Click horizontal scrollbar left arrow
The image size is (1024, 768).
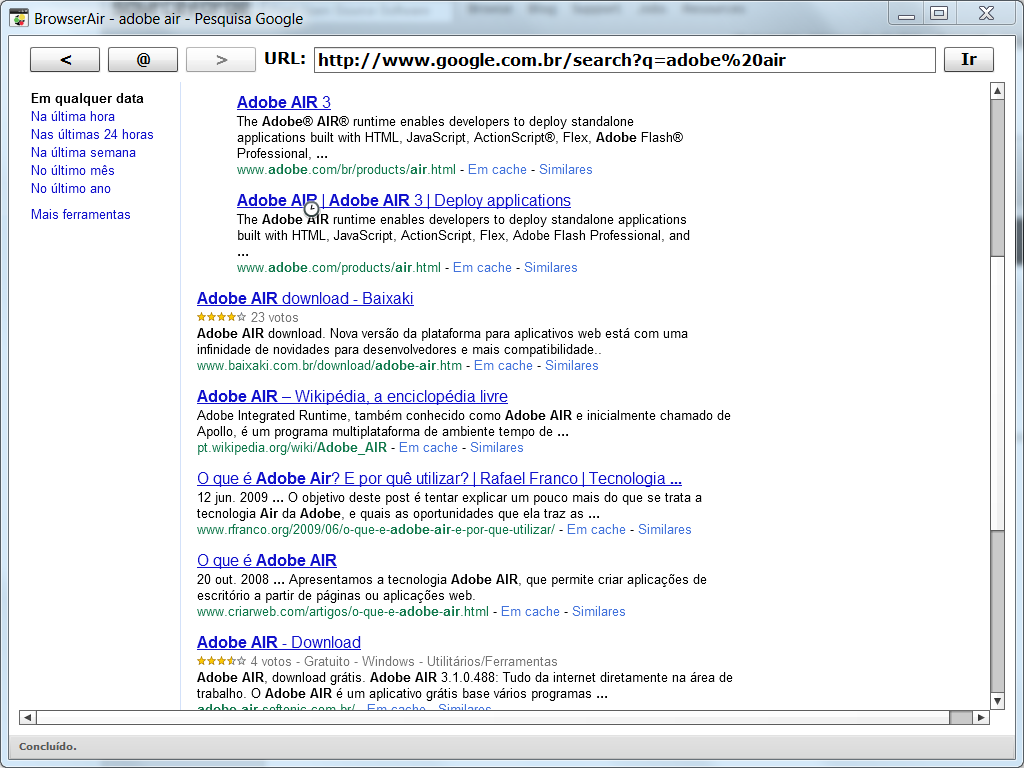[27, 717]
